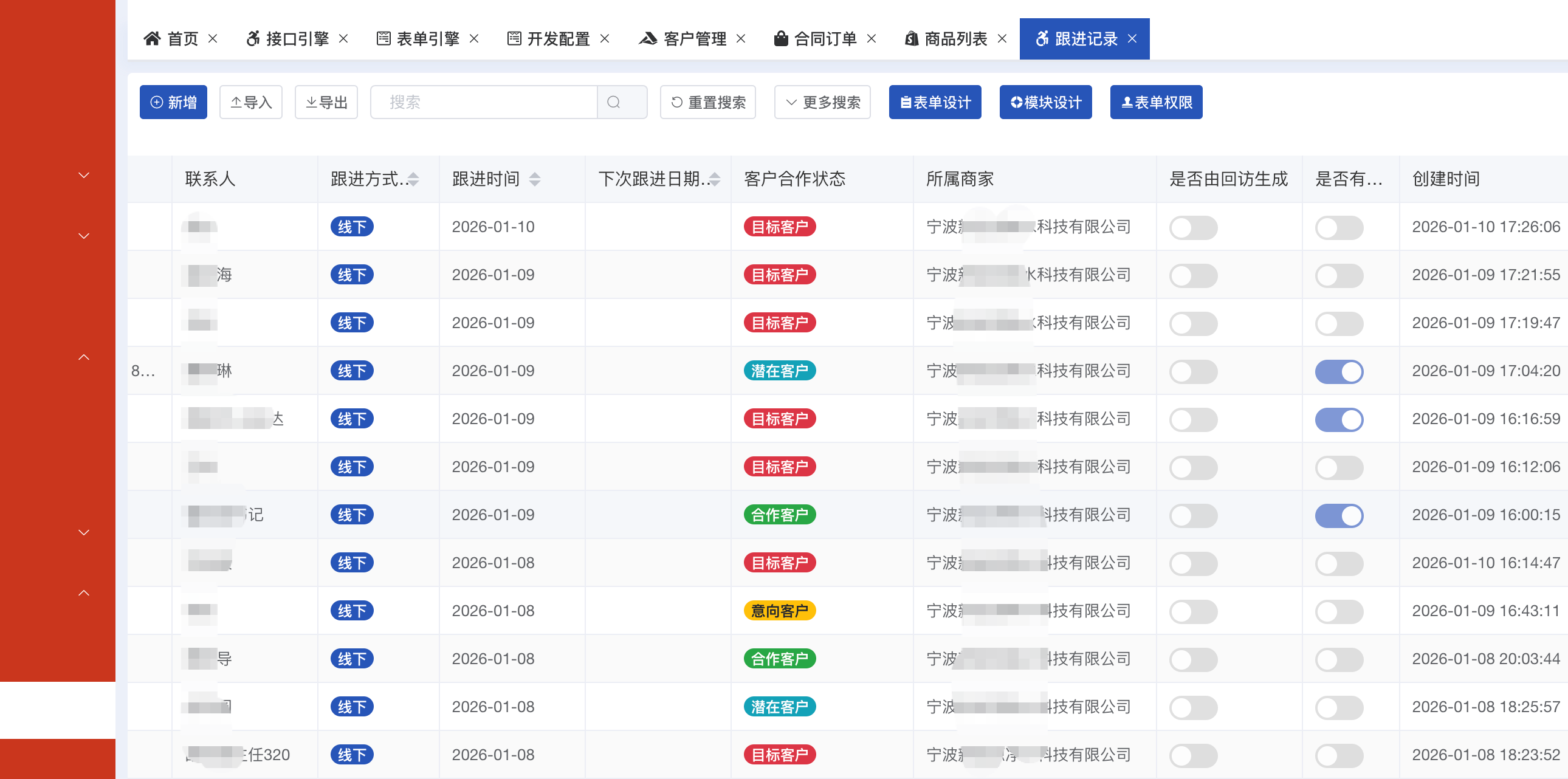This screenshot has height=779, width=1568.
Task: Toggle 是否由回访生成 switch in first row
Action: [1193, 228]
